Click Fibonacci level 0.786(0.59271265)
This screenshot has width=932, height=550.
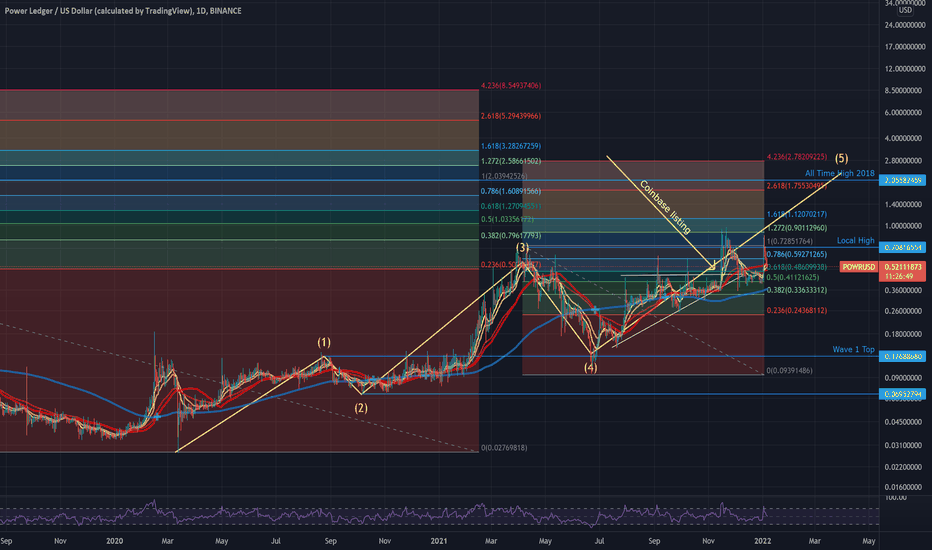pos(796,254)
